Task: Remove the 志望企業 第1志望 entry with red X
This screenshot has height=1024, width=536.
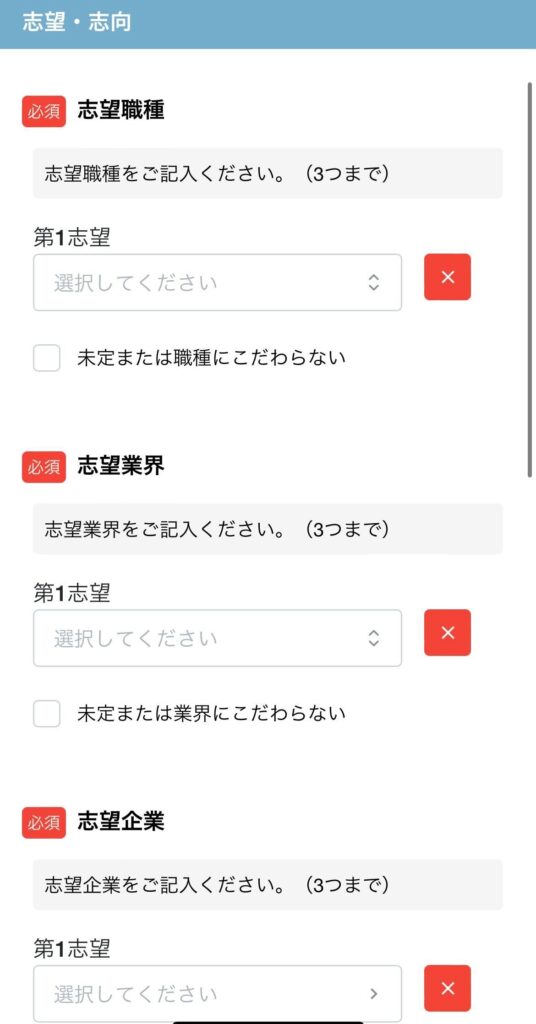Action: 447,988
